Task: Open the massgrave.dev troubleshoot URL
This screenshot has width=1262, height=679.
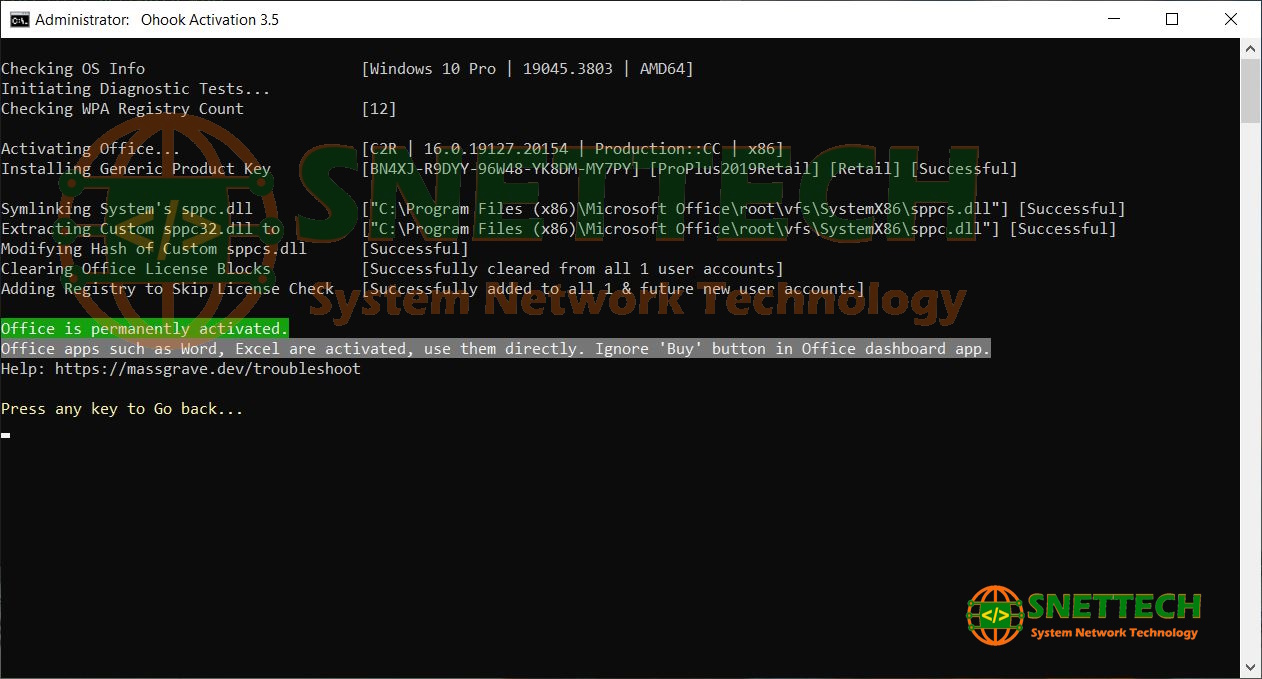Action: click(x=207, y=369)
